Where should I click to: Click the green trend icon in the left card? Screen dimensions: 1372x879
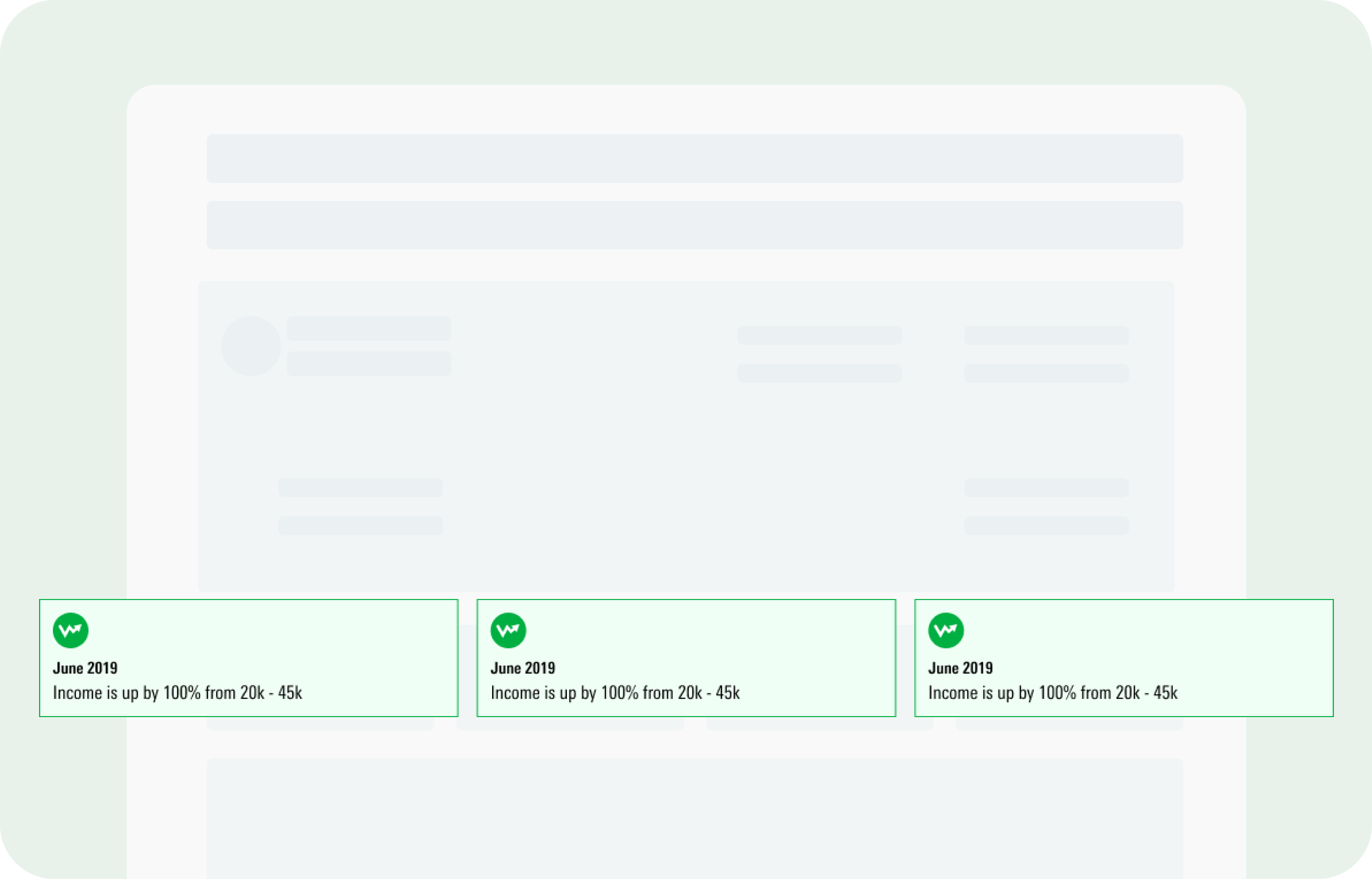click(x=70, y=630)
